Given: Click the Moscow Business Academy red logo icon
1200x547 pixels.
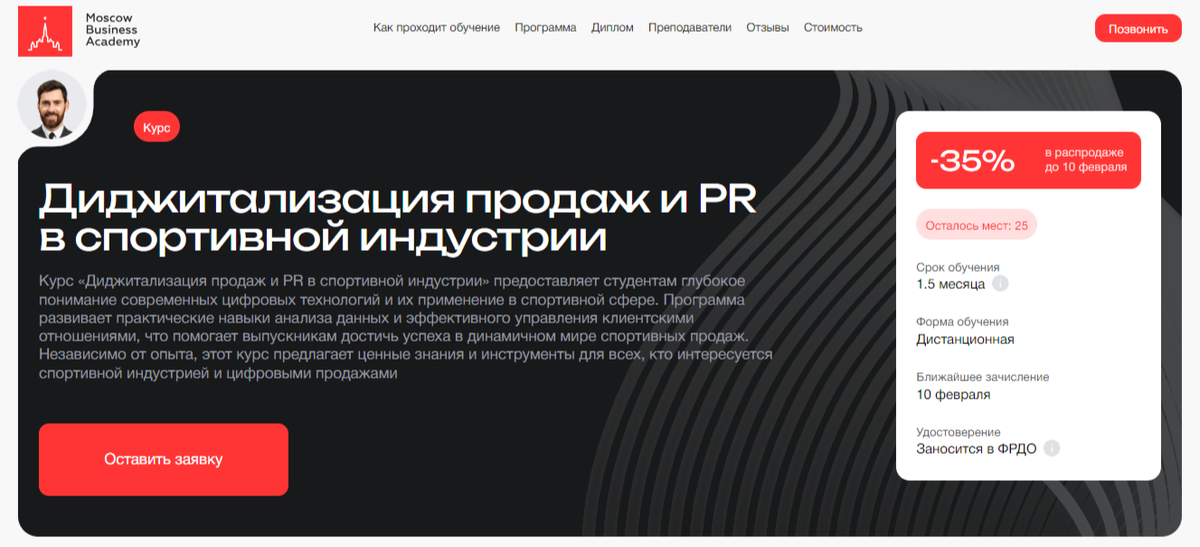Looking at the screenshot, I should point(45,31).
